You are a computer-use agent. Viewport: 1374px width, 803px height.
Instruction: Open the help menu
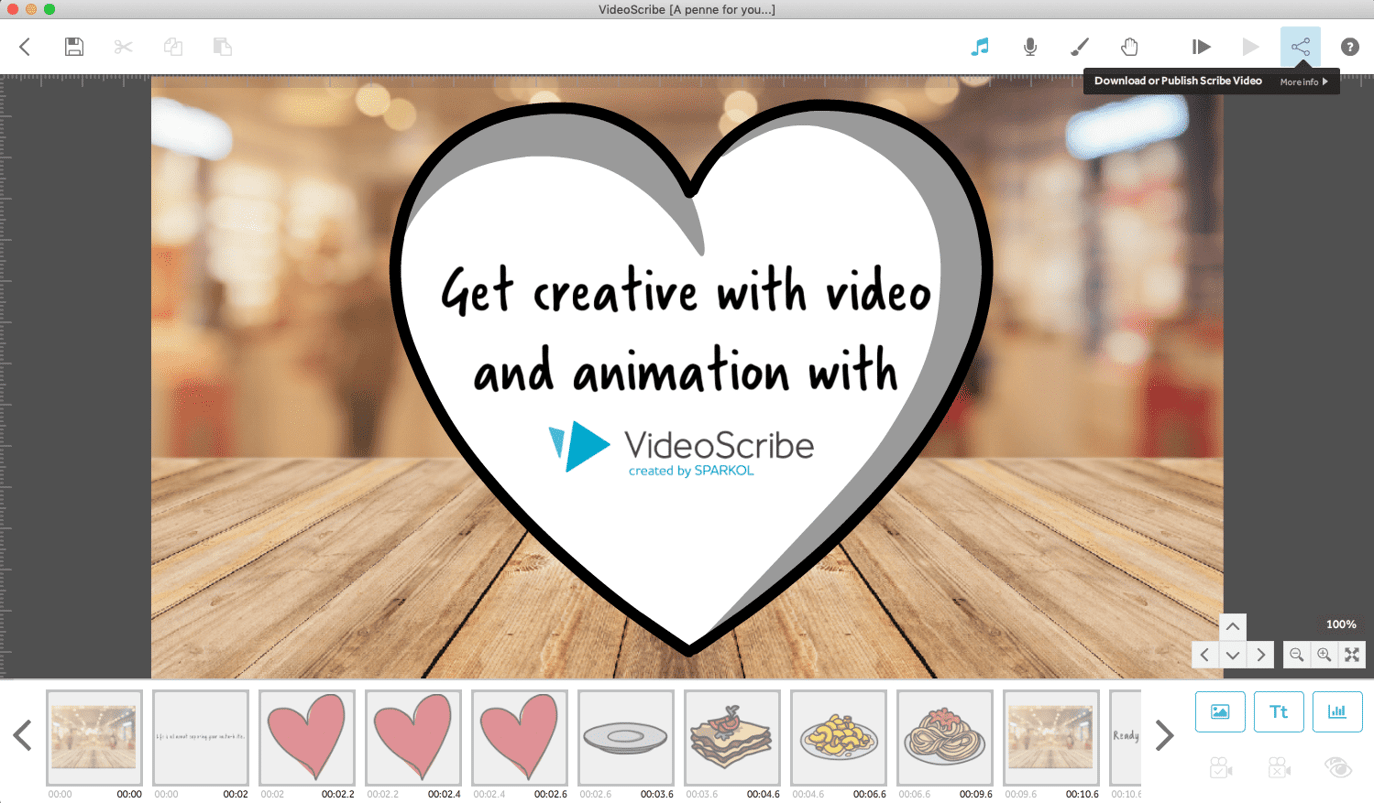pos(1349,46)
